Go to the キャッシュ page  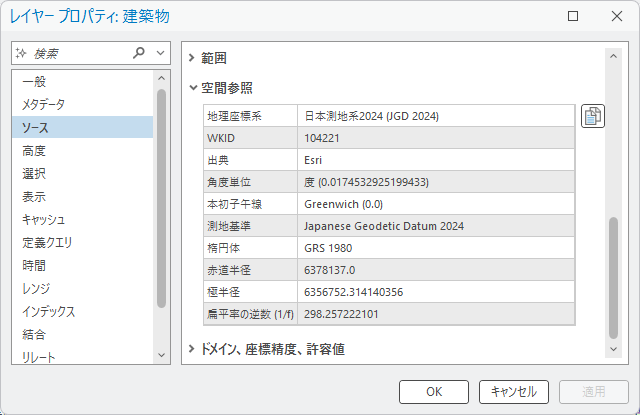coord(44,219)
